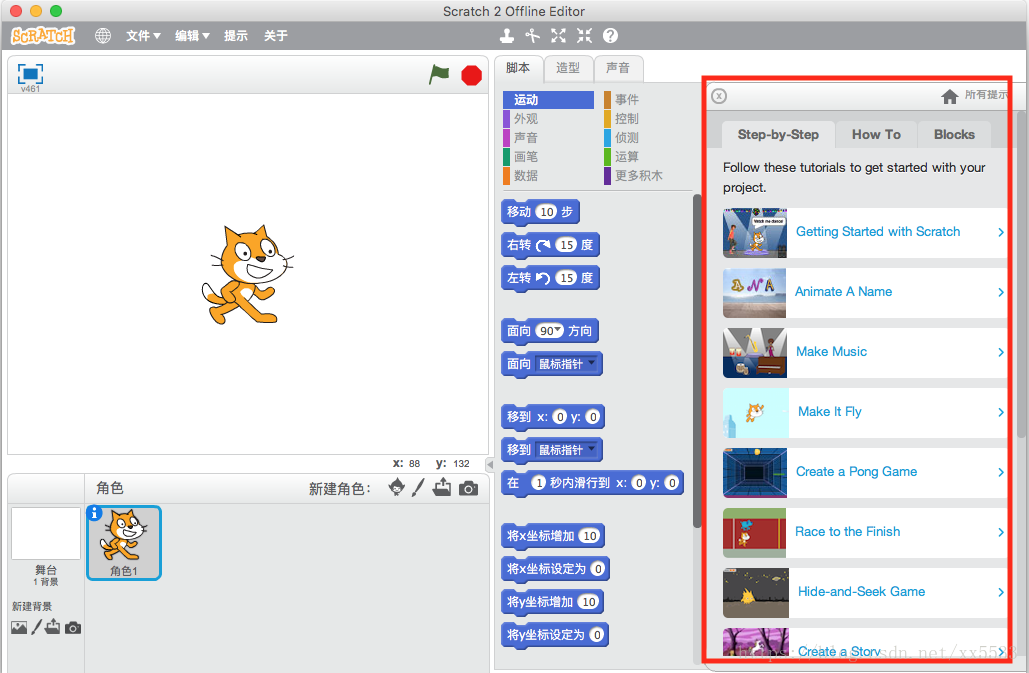This screenshot has height=673, width=1029.
Task: Open the Animate A Name tutorial
Action: (865, 293)
